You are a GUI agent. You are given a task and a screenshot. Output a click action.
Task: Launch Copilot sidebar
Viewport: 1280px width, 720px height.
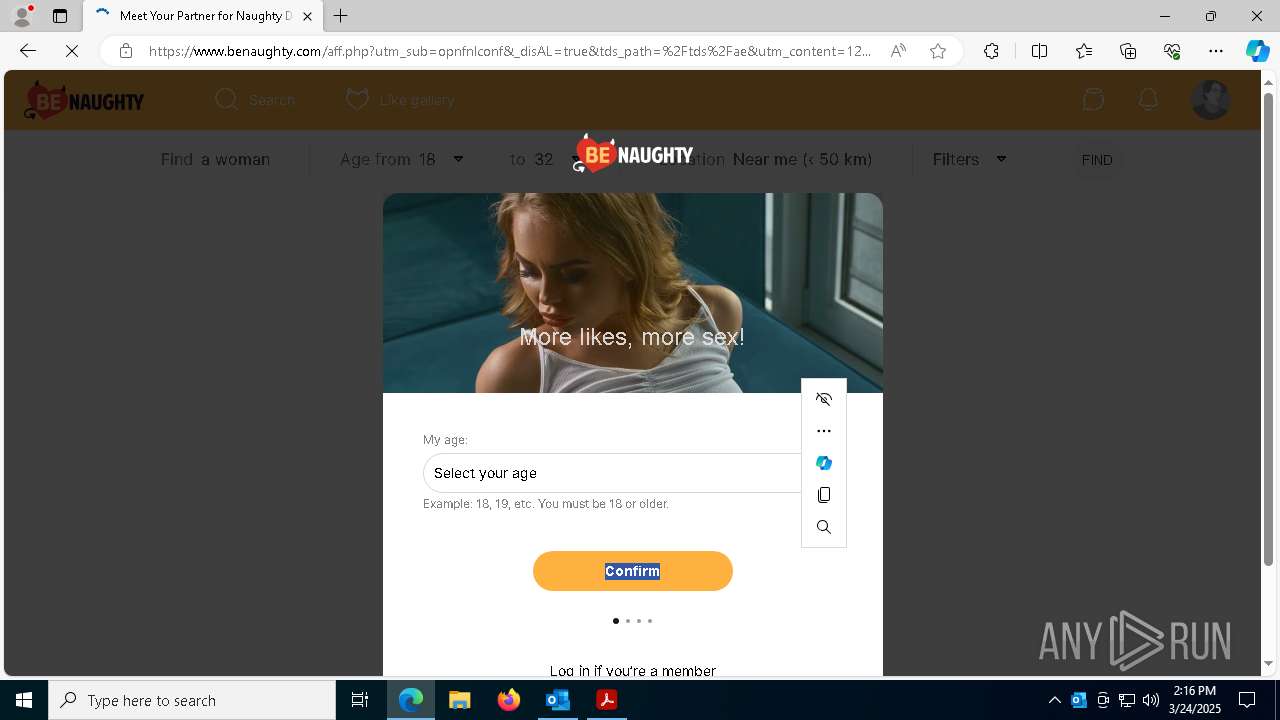pyautogui.click(x=1257, y=51)
